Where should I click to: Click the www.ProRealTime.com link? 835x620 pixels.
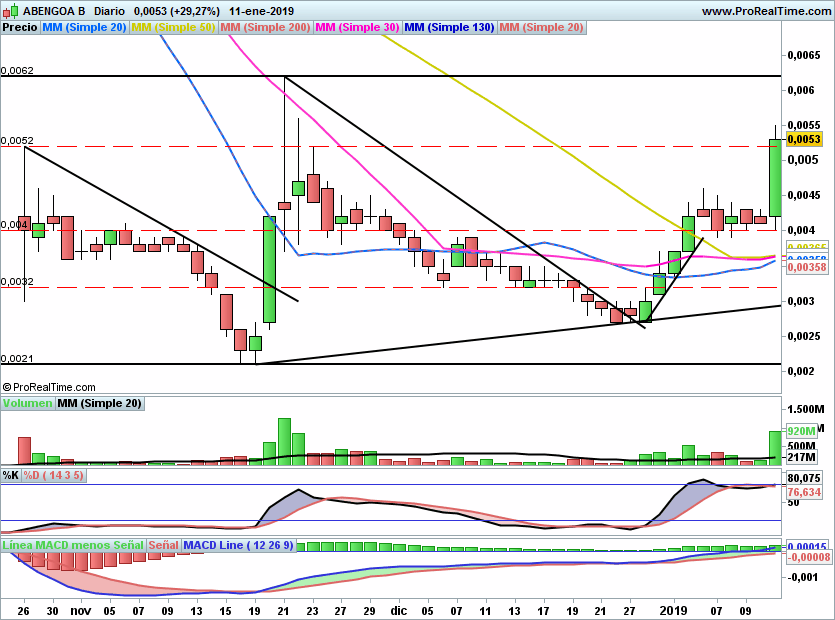point(766,11)
